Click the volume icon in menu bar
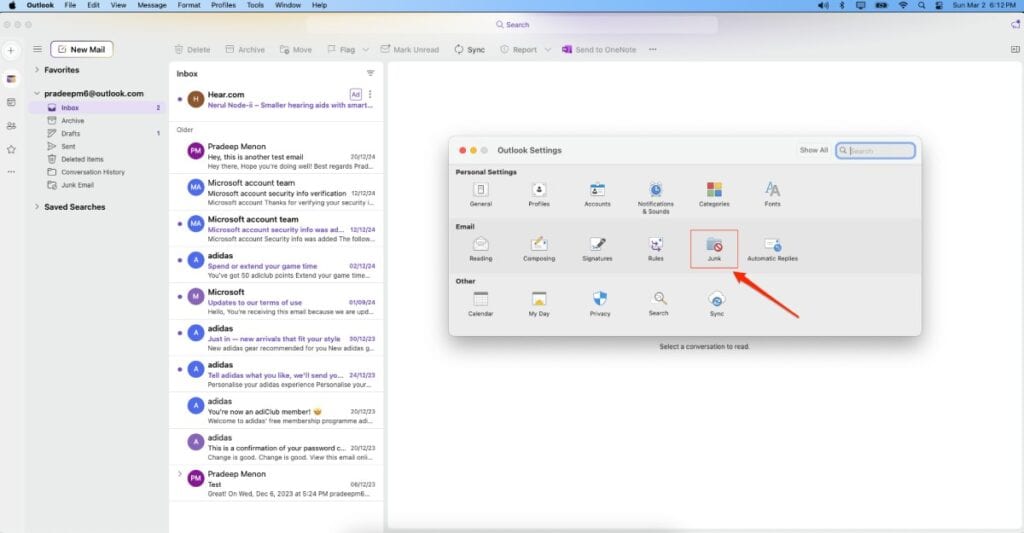This screenshot has height=533, width=1024. 823,5
